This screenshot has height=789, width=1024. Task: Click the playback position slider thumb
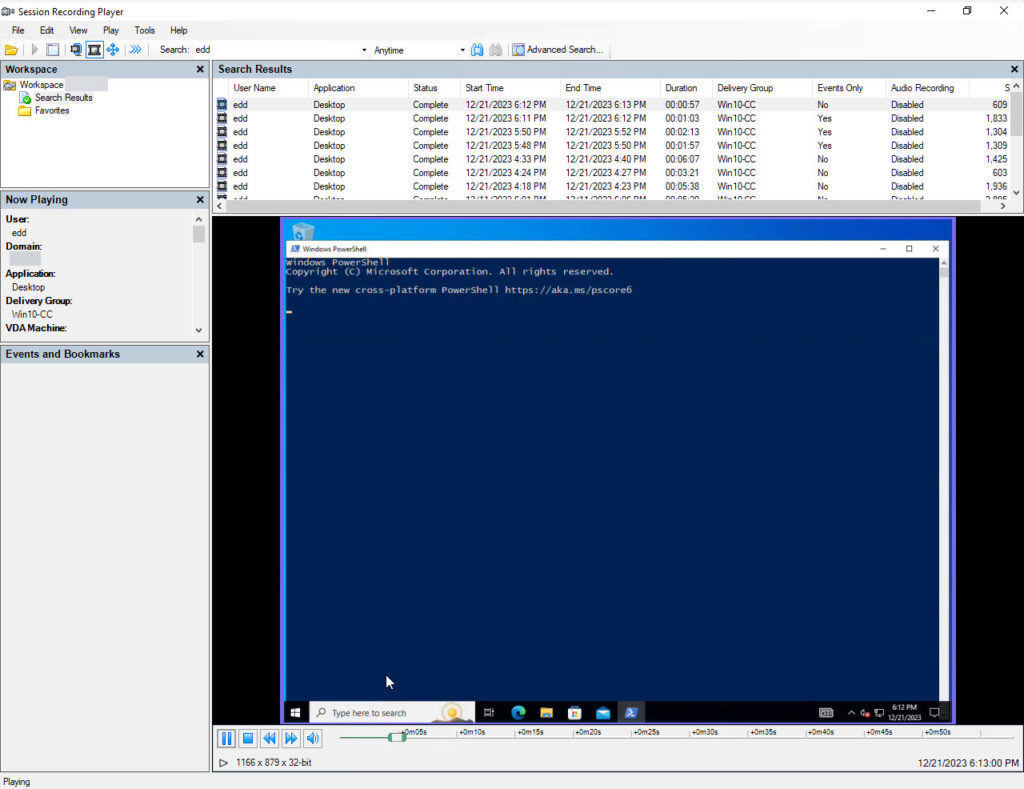(396, 737)
